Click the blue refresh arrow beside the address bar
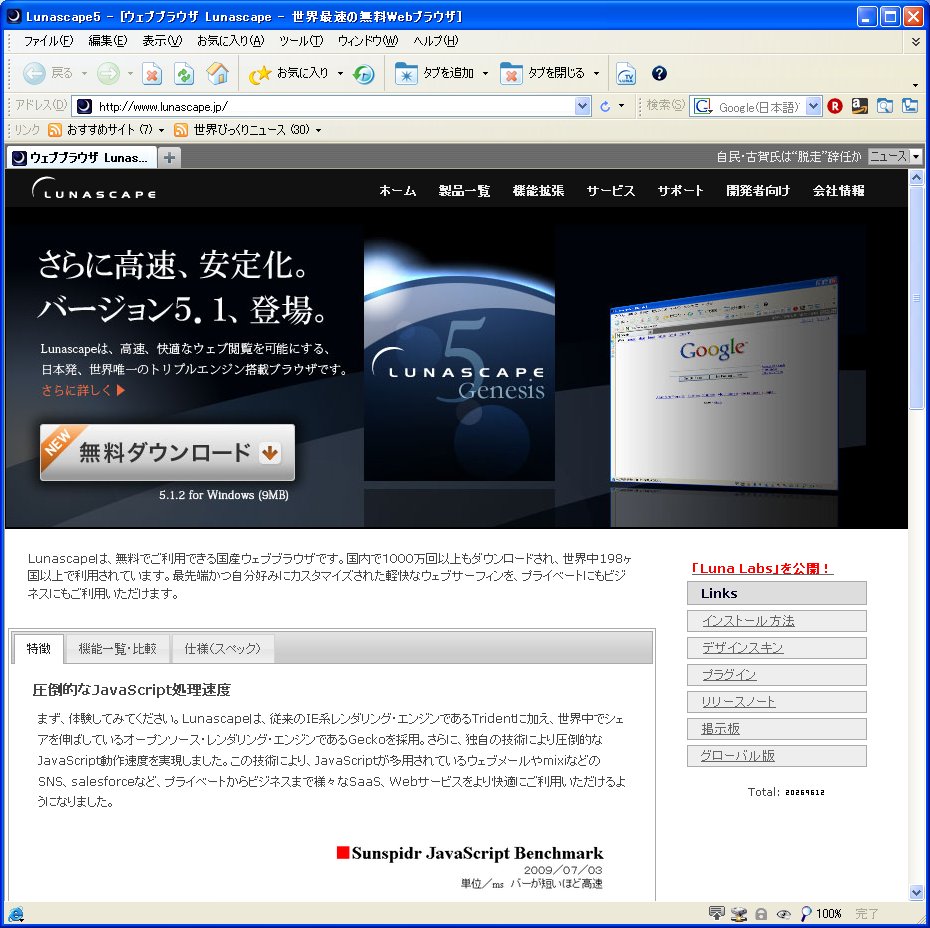This screenshot has width=930, height=928. point(605,107)
